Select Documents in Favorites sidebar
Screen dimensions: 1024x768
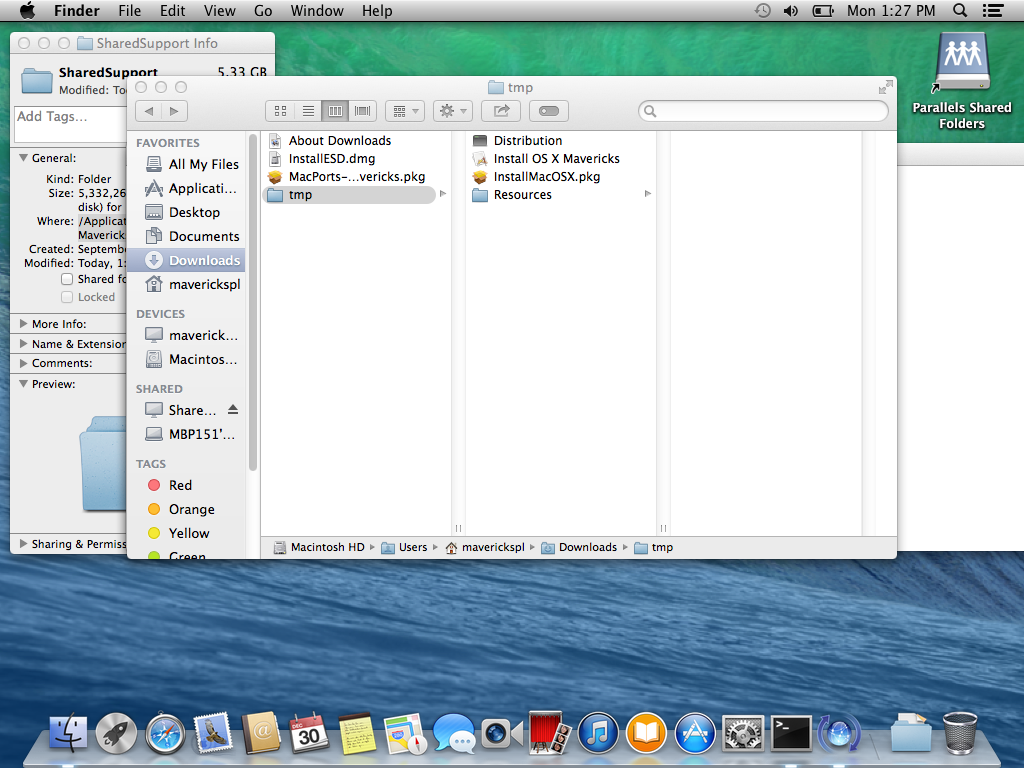pyautogui.click(x=203, y=236)
